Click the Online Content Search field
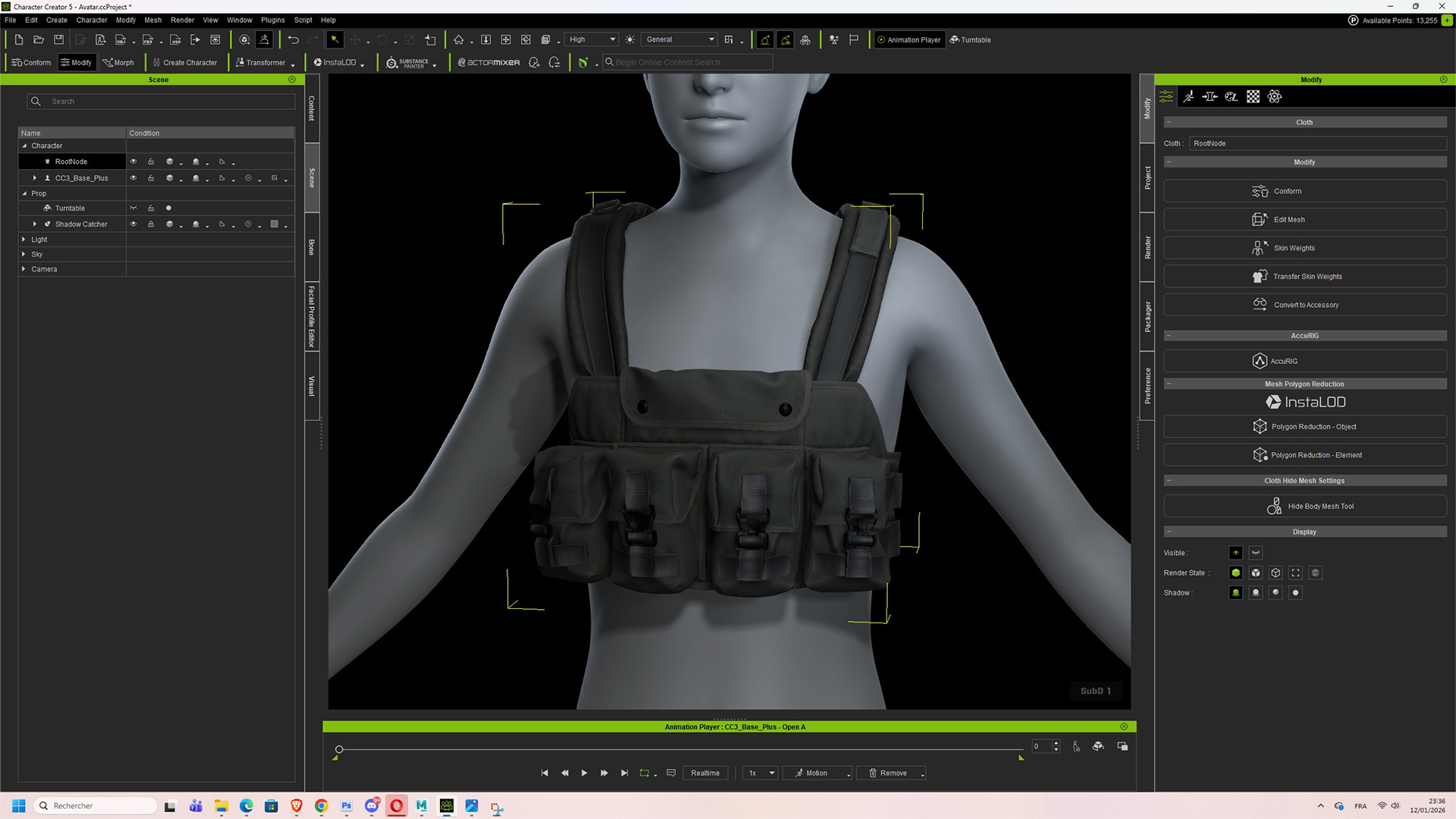 [x=687, y=62]
